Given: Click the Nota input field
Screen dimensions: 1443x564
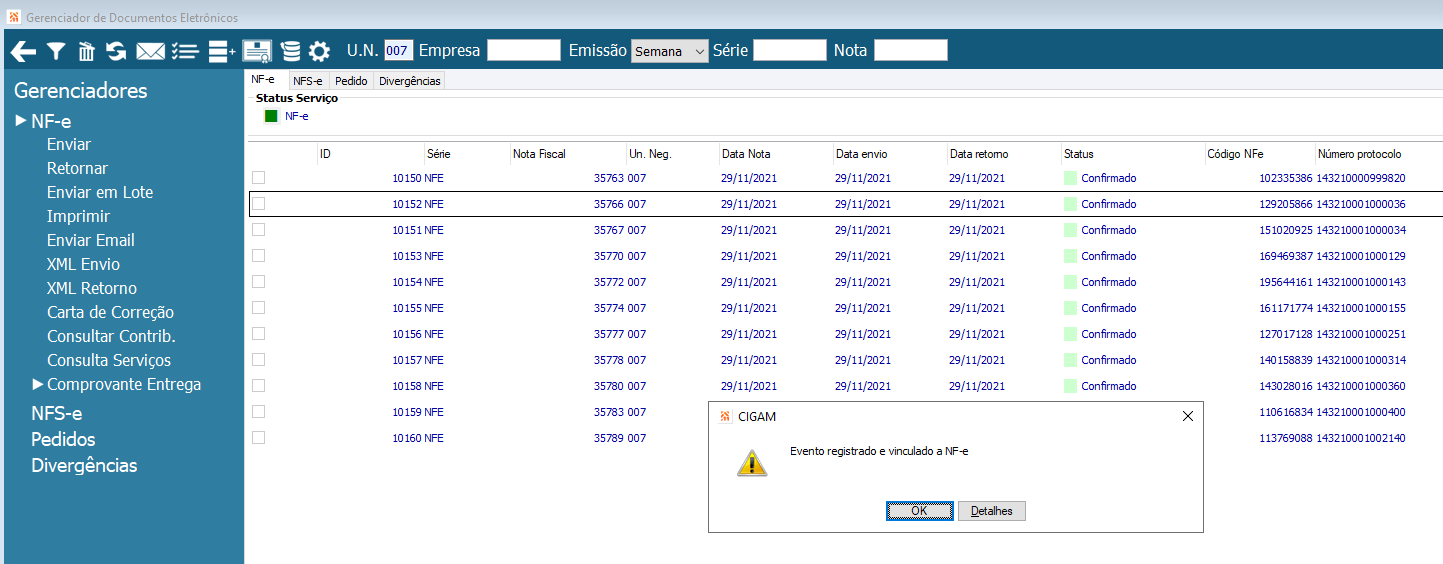Looking at the screenshot, I should click(910, 51).
